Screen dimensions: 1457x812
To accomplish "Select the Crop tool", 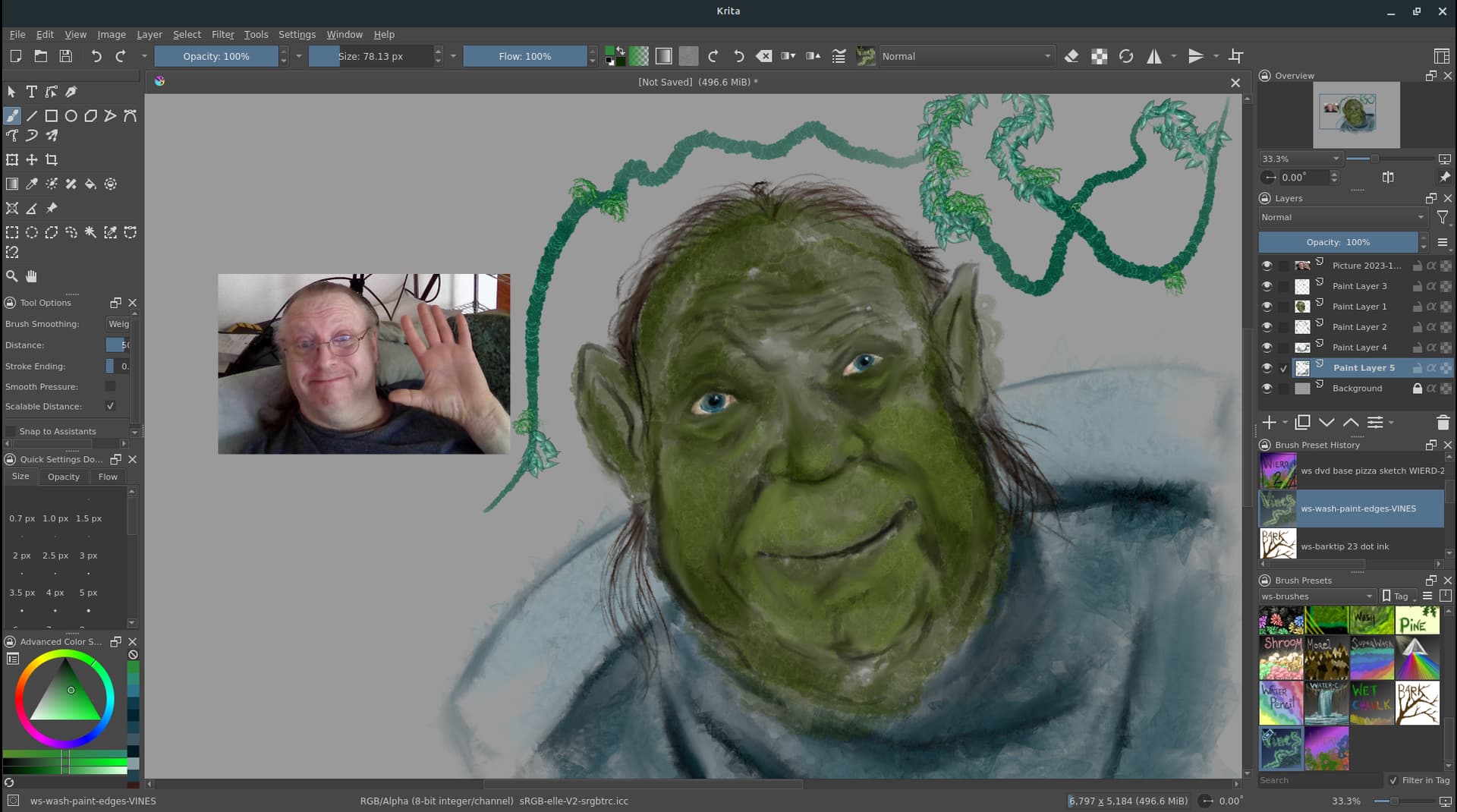I will coord(51,160).
